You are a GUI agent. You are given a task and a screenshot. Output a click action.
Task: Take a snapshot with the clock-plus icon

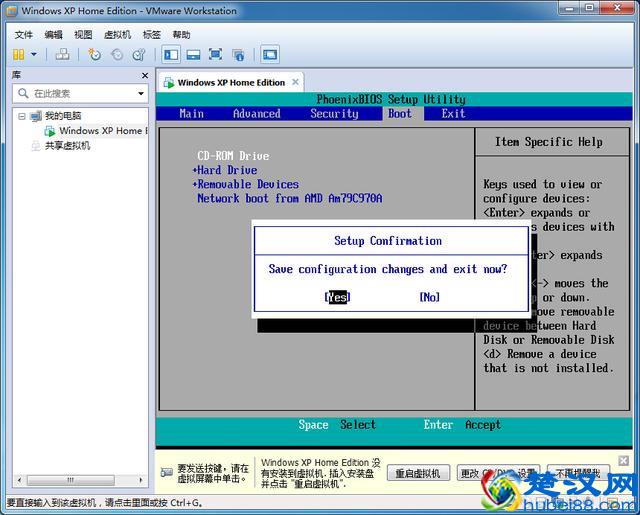pyautogui.click(x=94, y=54)
